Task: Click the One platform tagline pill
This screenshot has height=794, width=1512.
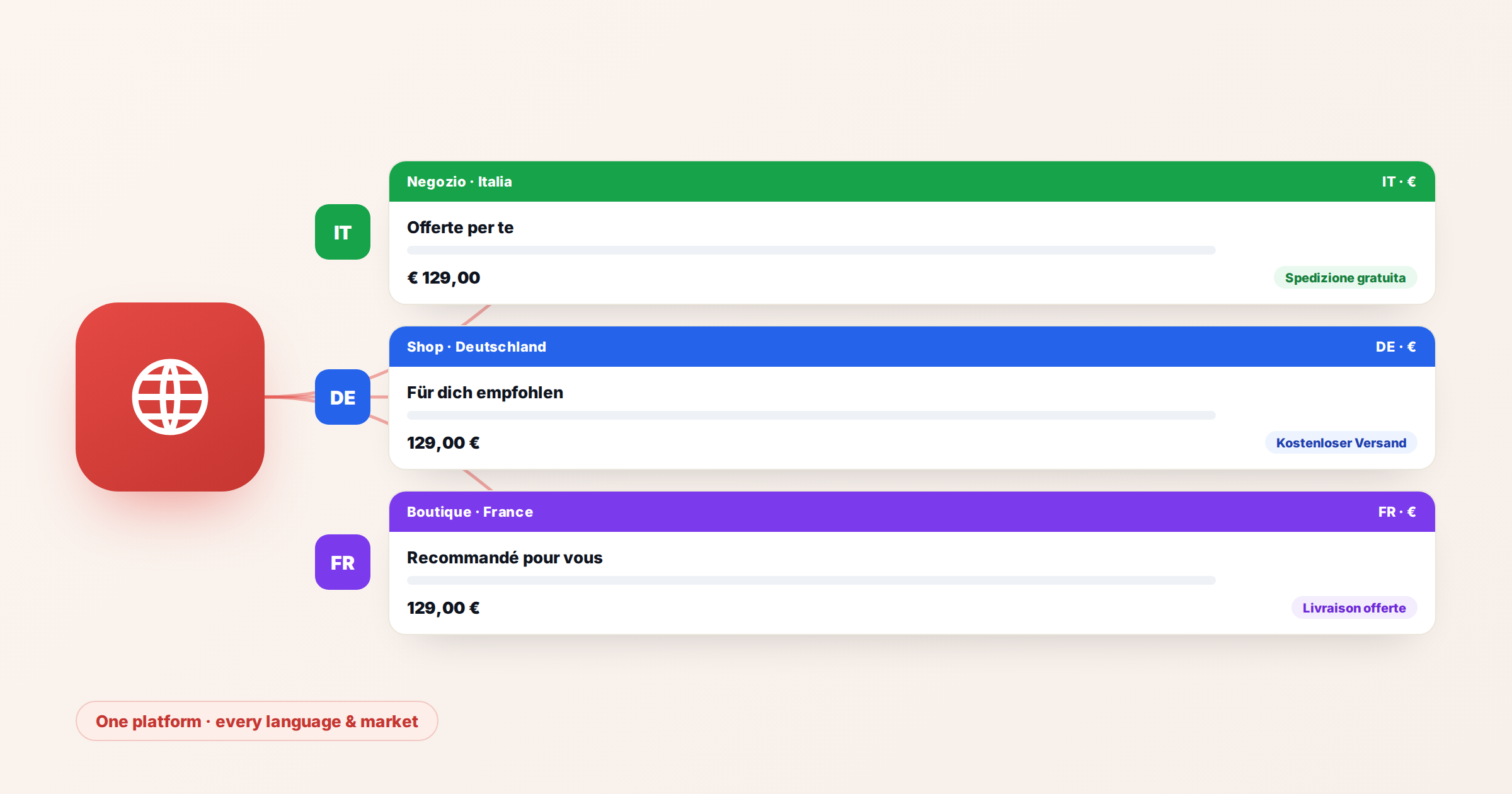Action: click(x=257, y=721)
